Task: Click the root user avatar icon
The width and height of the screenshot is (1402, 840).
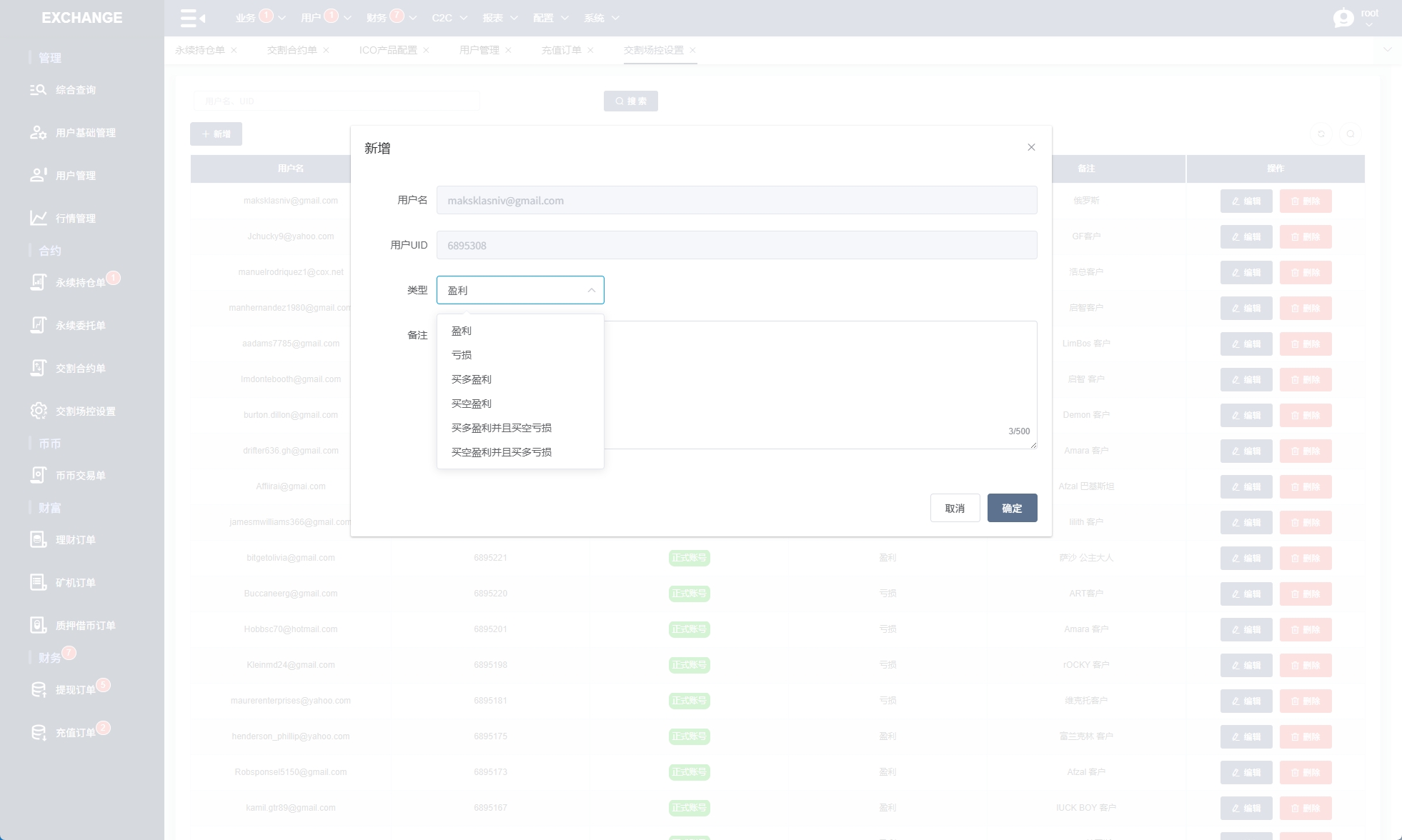Action: [1343, 18]
